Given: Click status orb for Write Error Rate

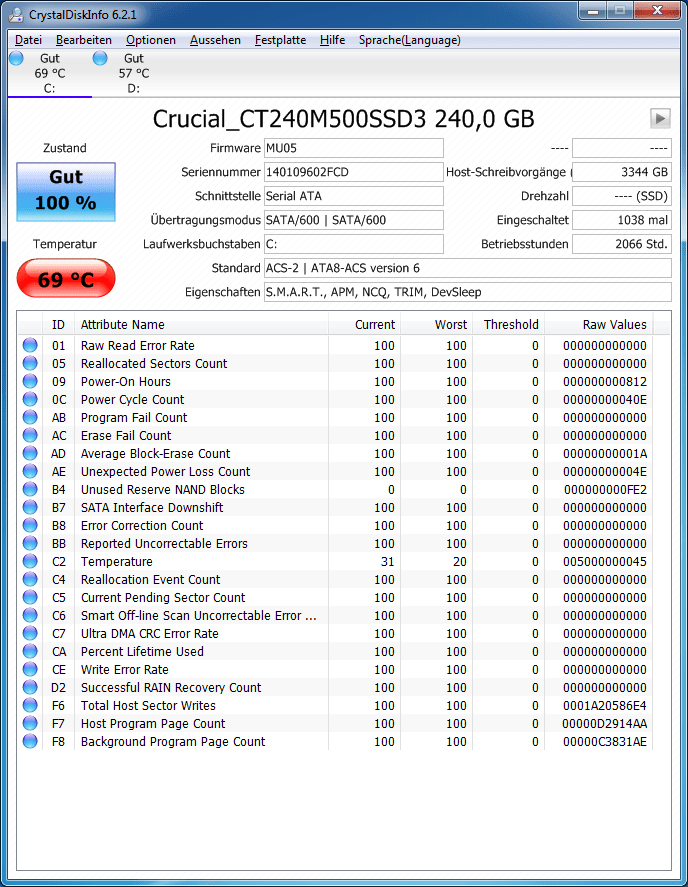Looking at the screenshot, I should [x=30, y=669].
